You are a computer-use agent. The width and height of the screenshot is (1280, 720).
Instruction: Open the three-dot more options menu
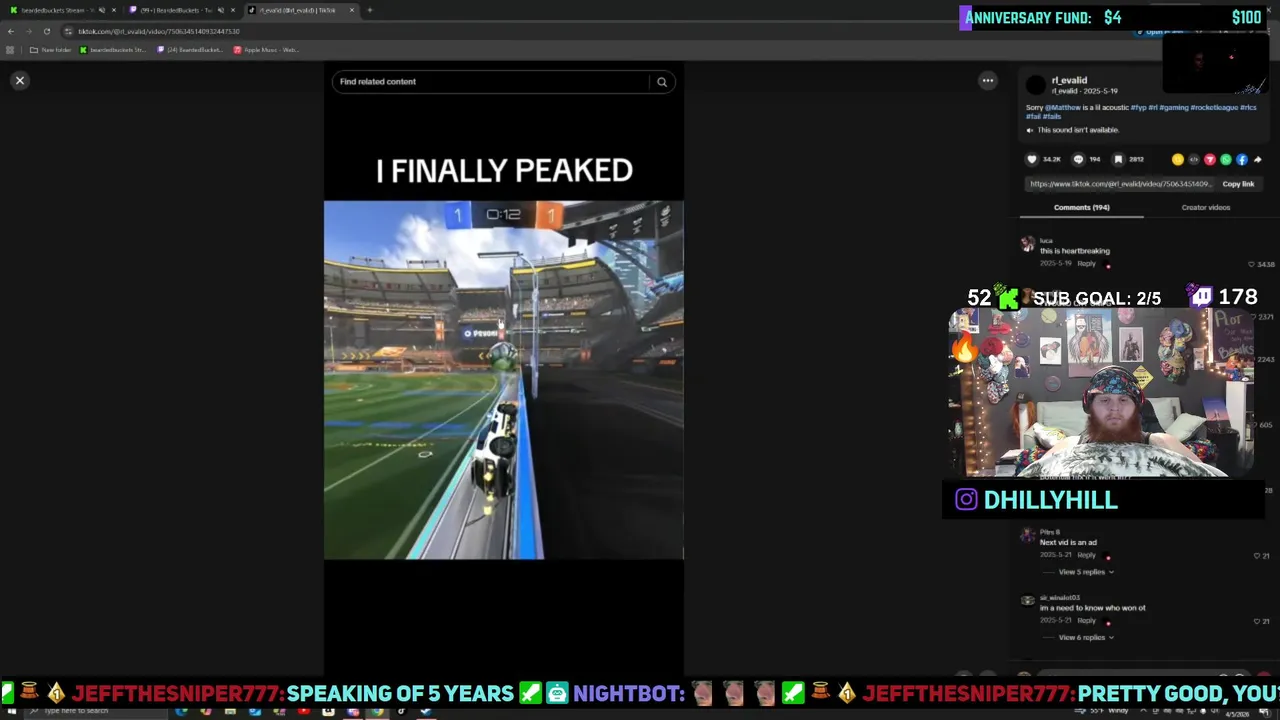(987, 81)
